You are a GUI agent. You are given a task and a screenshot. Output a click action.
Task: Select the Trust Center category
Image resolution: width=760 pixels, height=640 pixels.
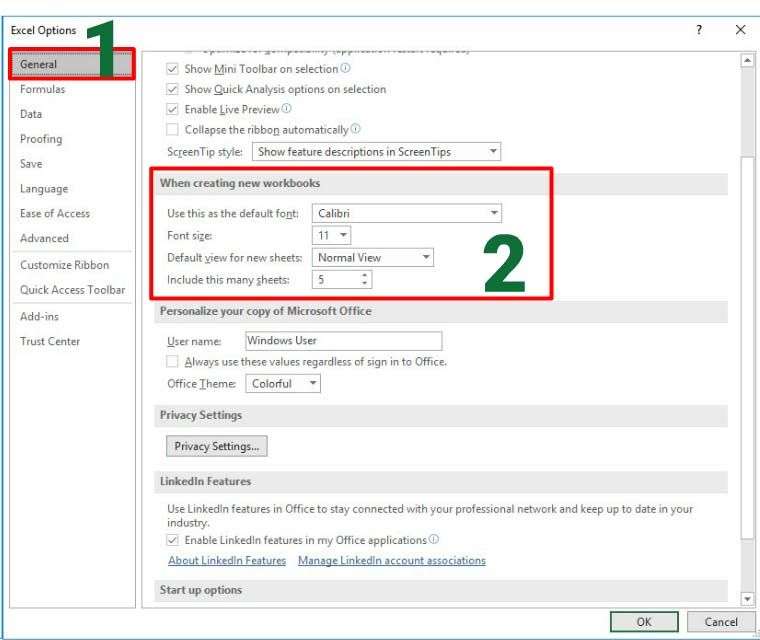tap(72, 341)
